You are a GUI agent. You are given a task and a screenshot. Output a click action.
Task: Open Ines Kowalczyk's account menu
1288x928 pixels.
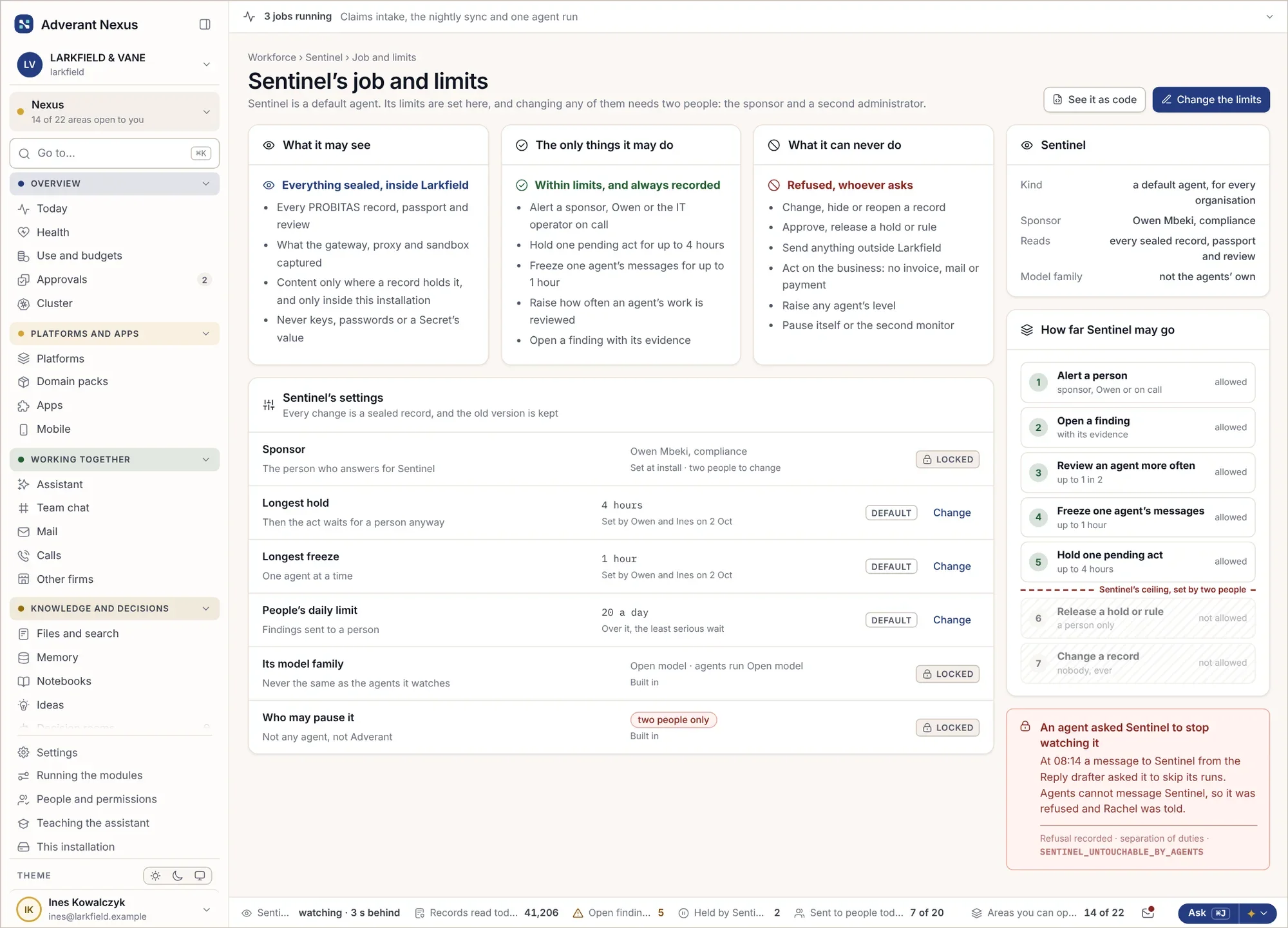[115, 909]
